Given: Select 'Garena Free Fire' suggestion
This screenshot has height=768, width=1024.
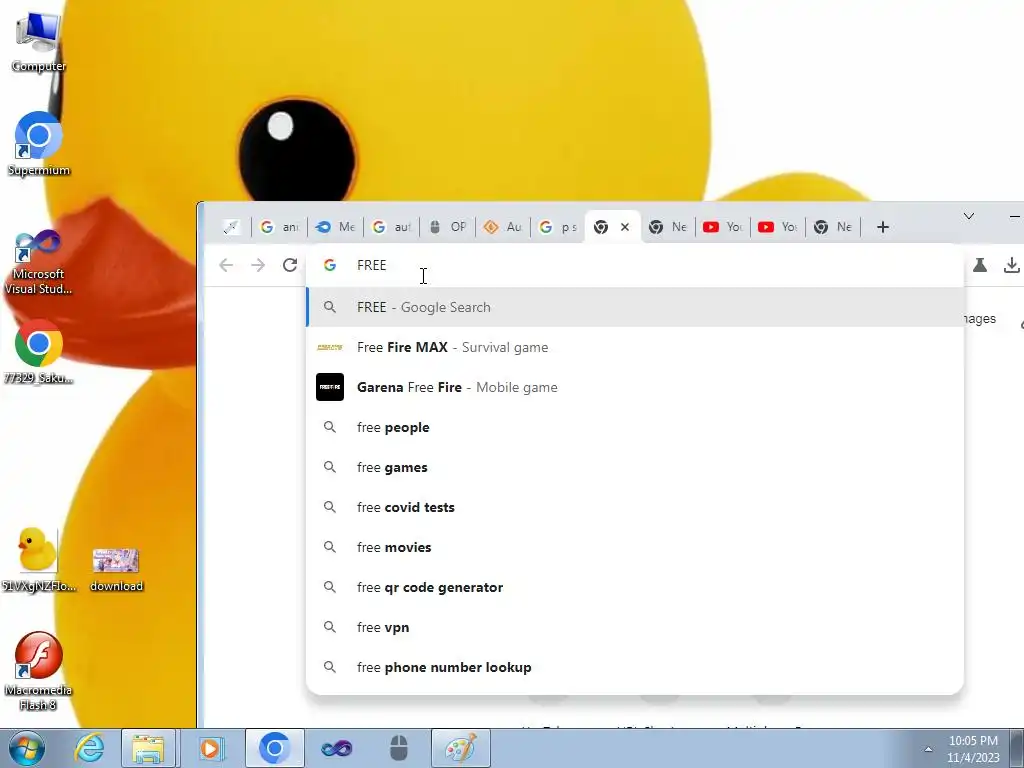Looking at the screenshot, I should tap(635, 387).
